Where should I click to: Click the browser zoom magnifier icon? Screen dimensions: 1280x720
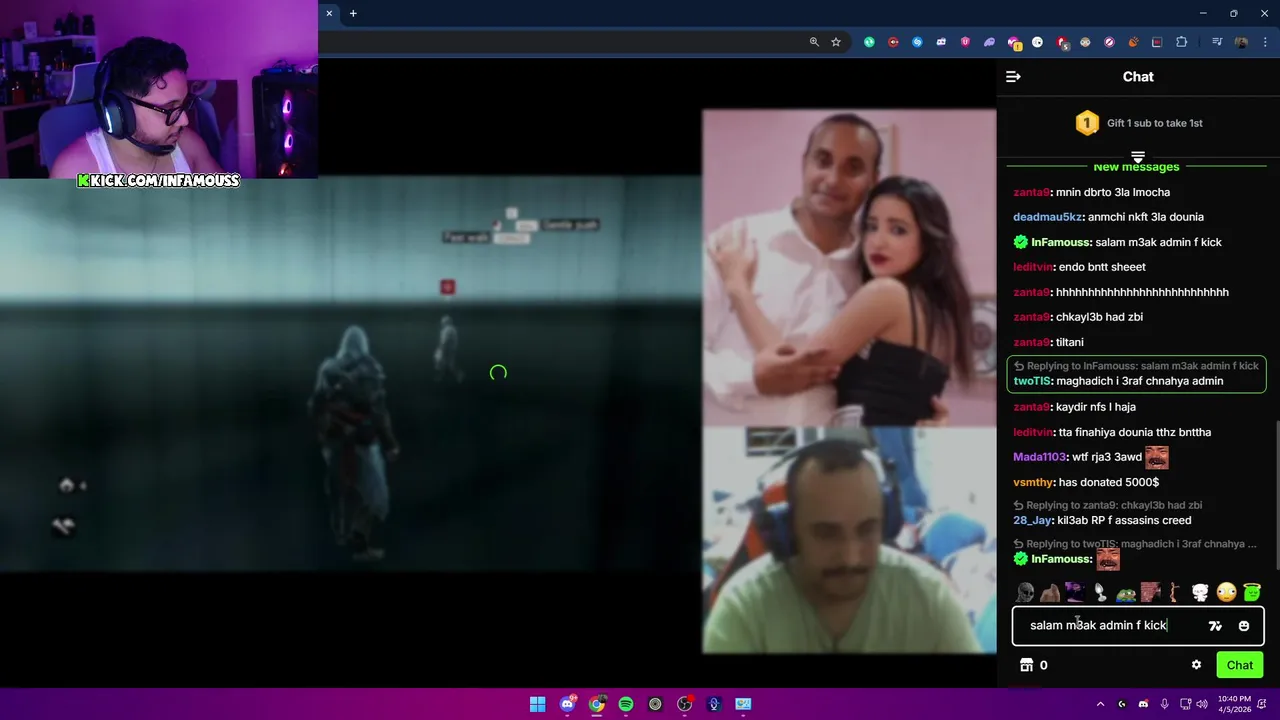pos(814,42)
